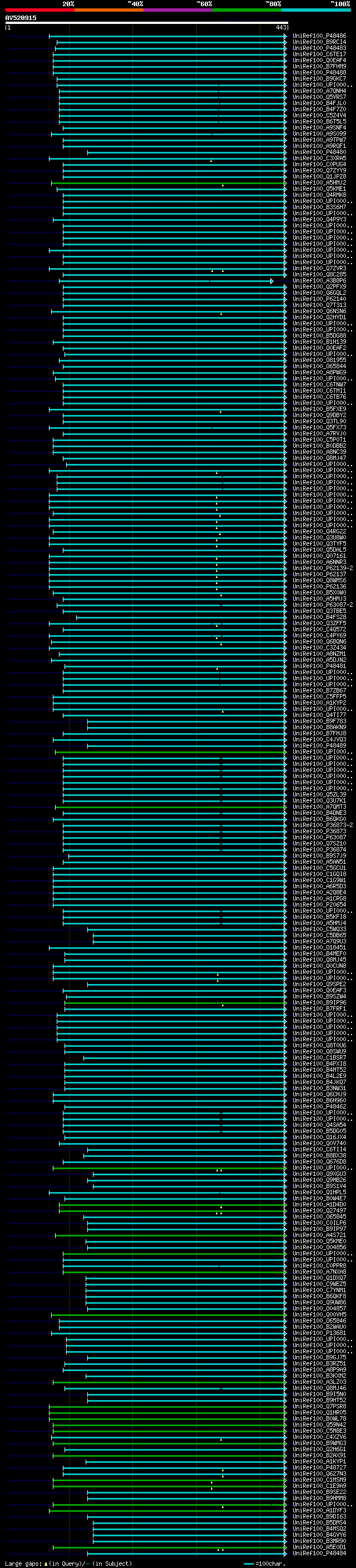Select hit label UniRef100_B4FJL0
Screen dimensions: 356x1568
pyautogui.click(x=319, y=103)
